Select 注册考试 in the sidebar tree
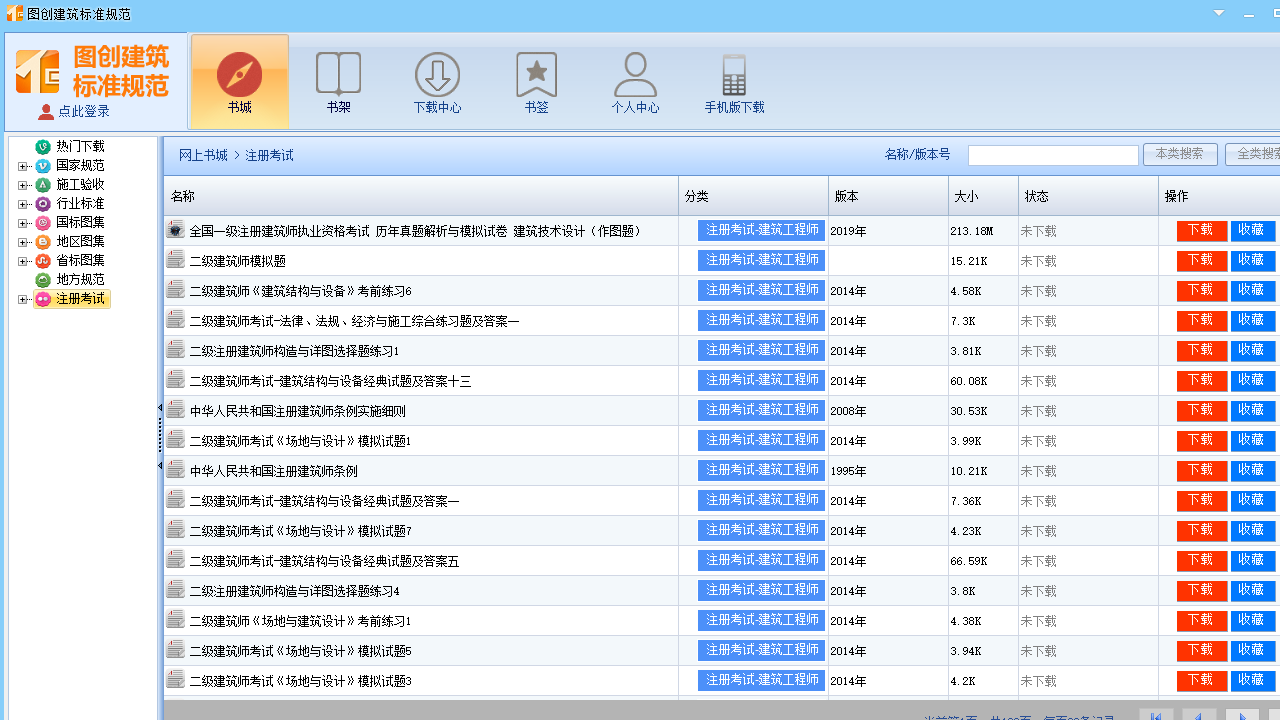This screenshot has height=720, width=1280. (72, 298)
